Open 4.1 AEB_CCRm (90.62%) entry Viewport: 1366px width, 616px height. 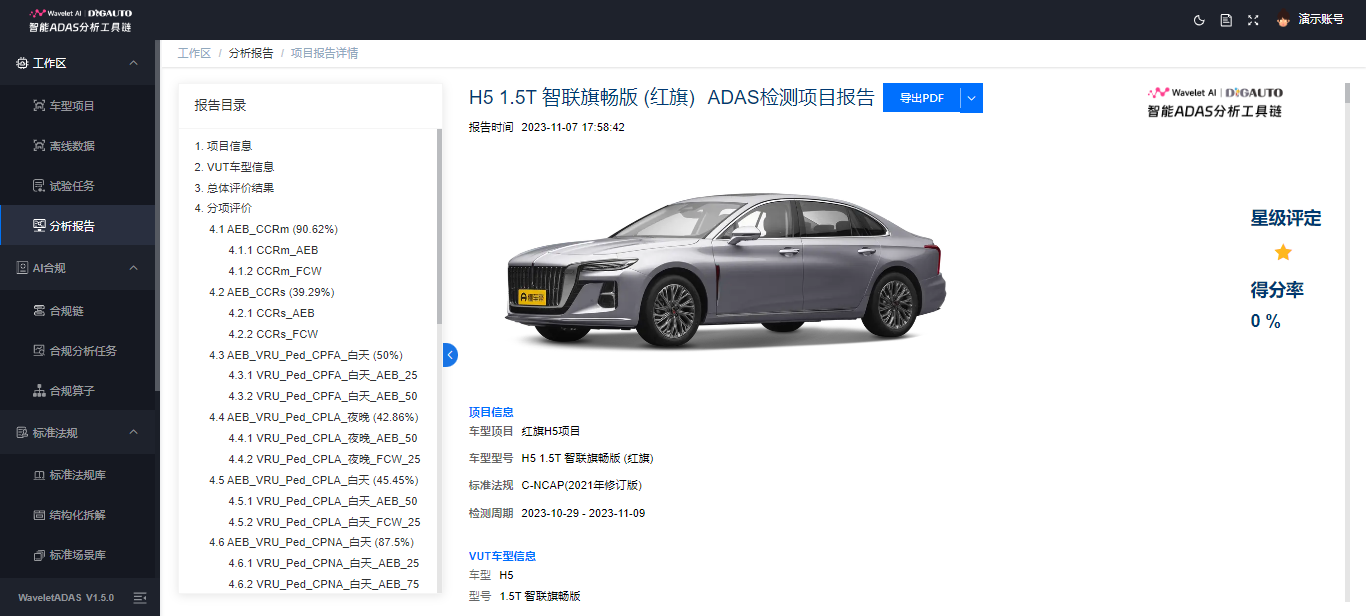(x=273, y=229)
